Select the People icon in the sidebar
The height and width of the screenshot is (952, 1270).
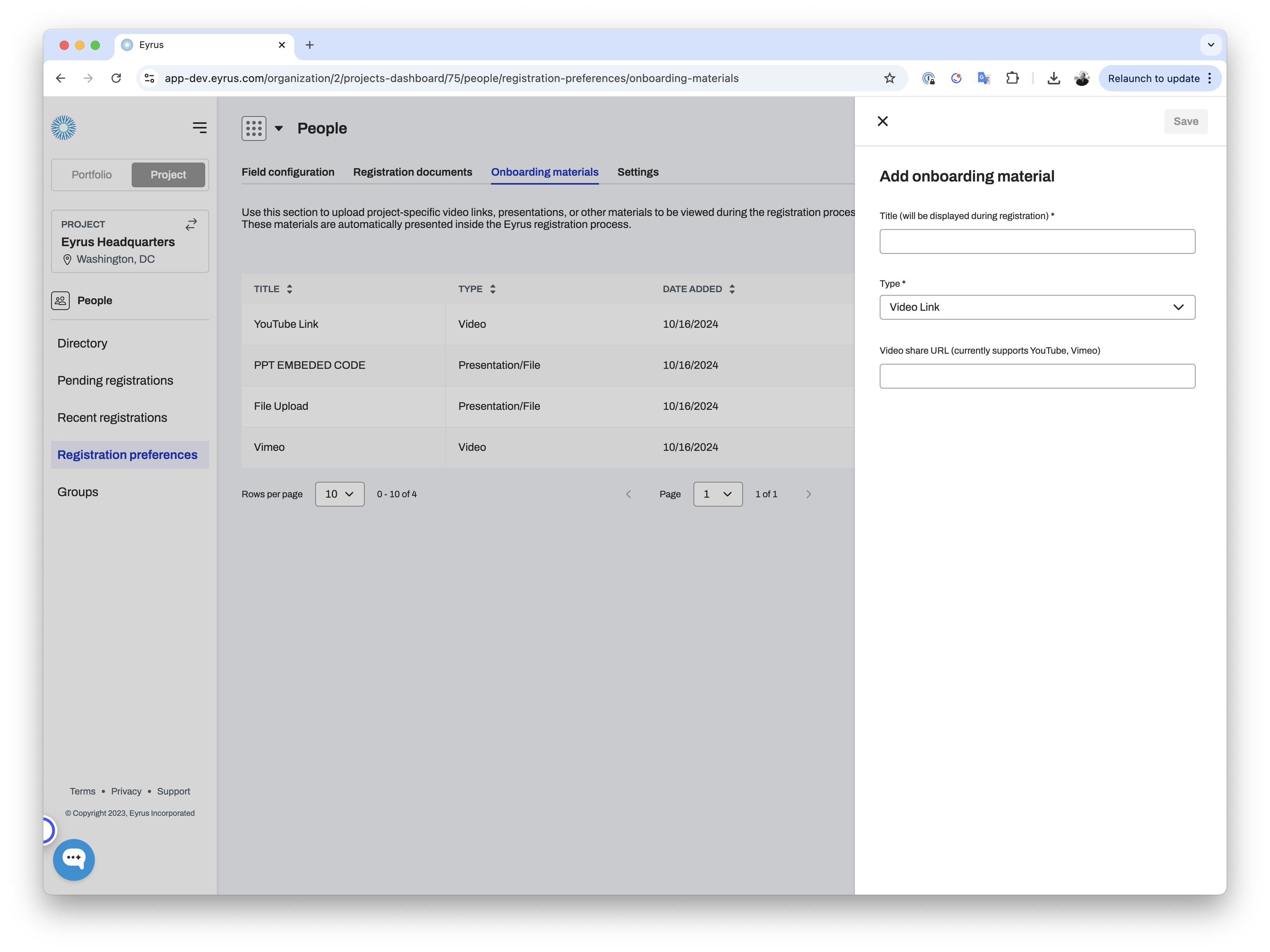point(60,300)
